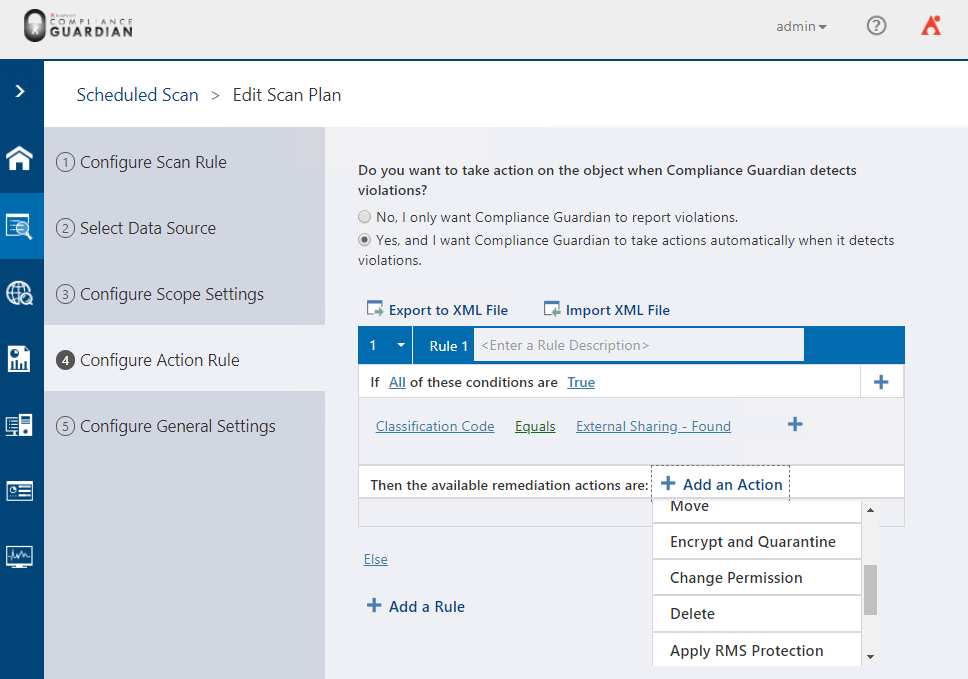Click the help question mark icon
This screenshot has width=968, height=679.
[x=876, y=26]
